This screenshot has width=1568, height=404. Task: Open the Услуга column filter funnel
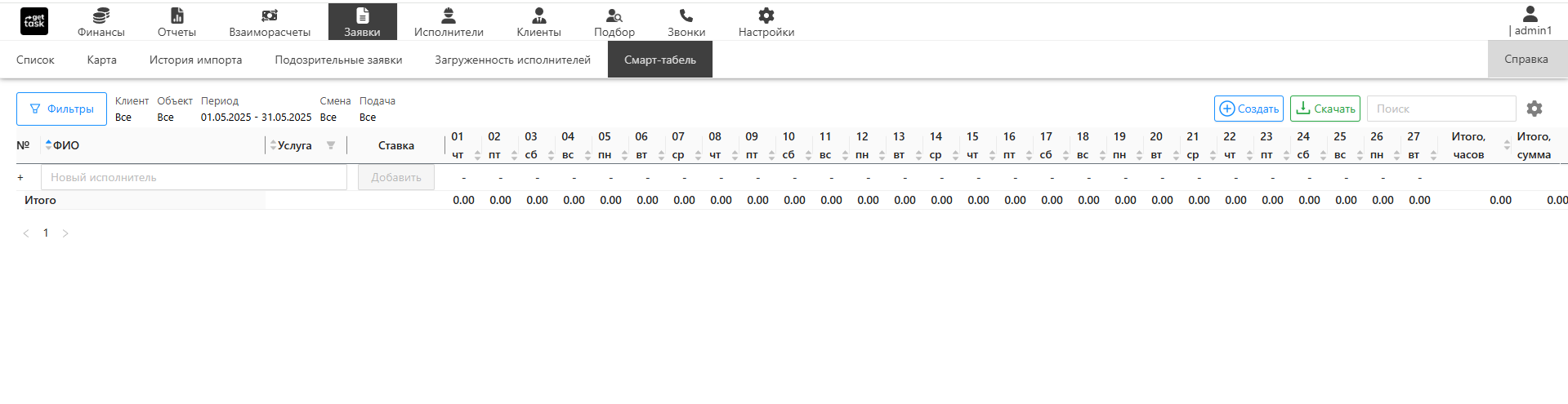331,145
